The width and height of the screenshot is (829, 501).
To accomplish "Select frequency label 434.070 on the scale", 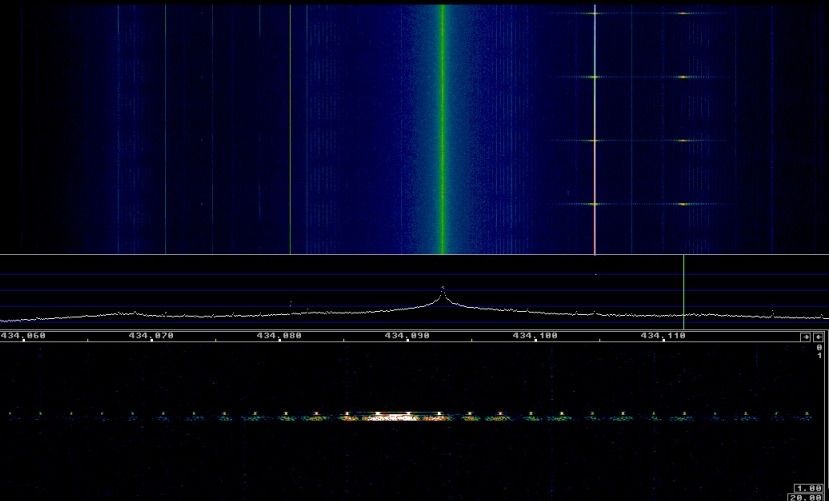I will click(151, 336).
